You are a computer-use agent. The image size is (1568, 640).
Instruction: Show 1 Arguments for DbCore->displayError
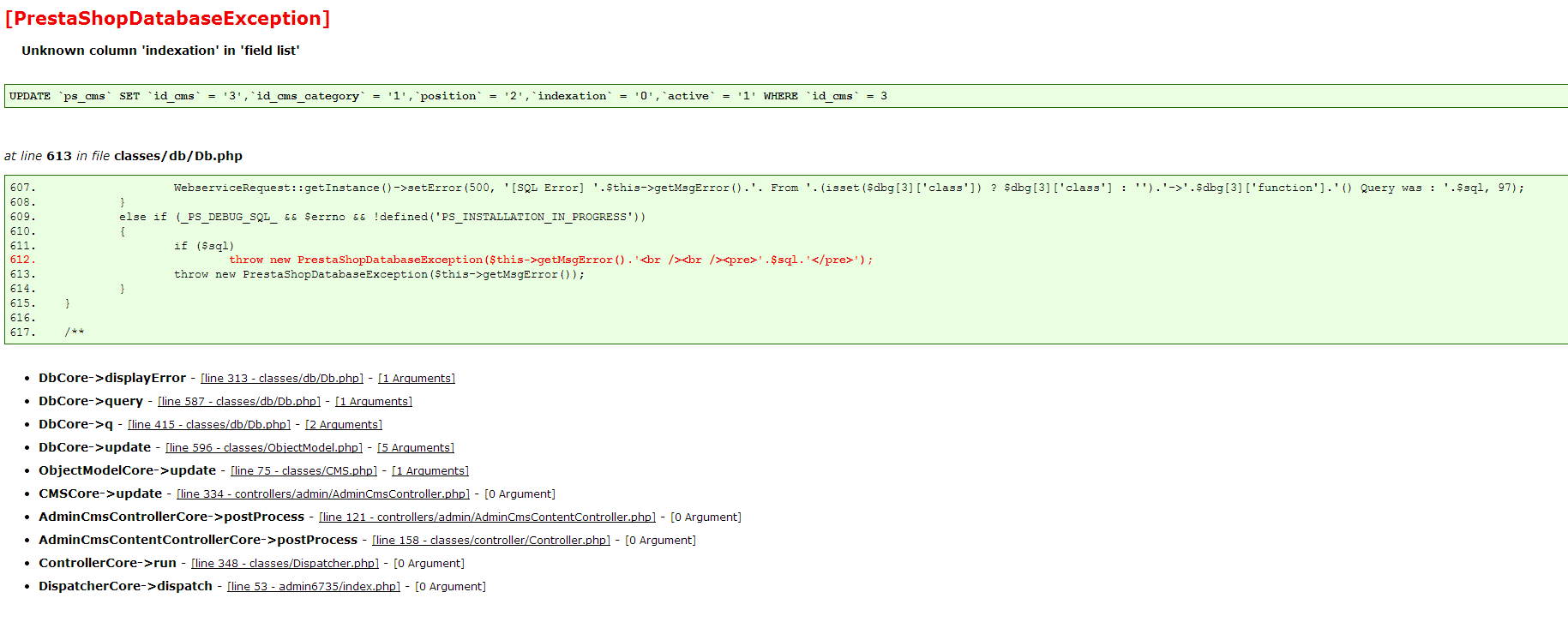point(417,379)
